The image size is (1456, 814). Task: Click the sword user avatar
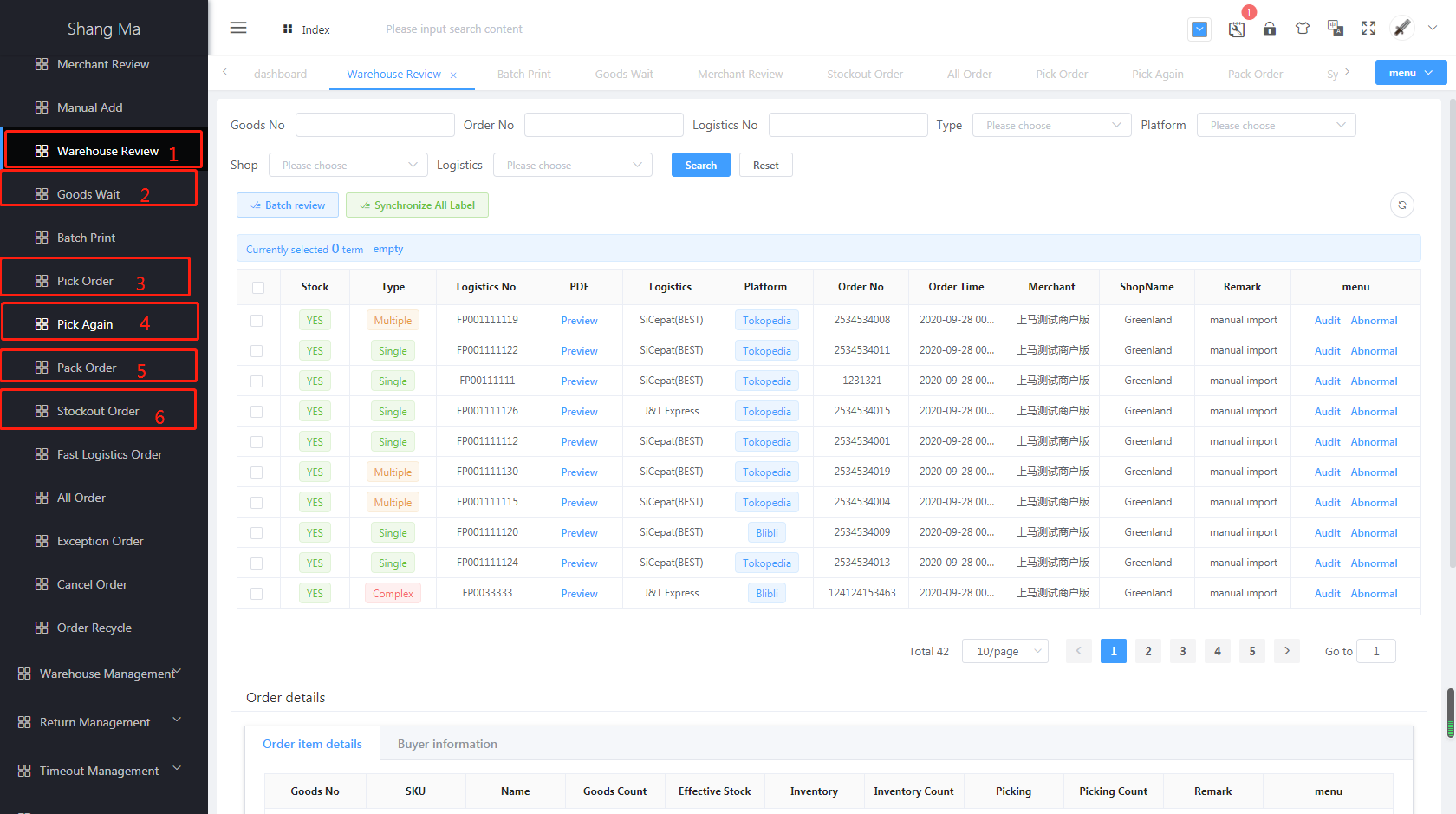[1402, 28]
